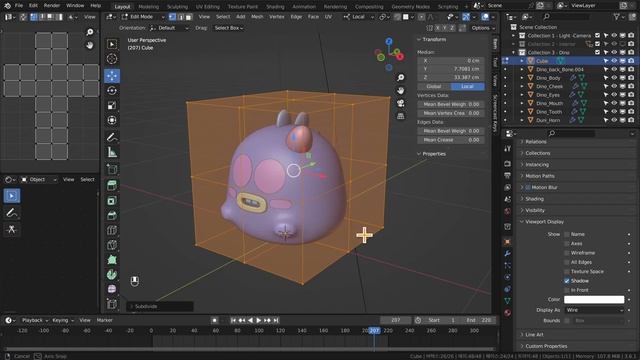640x360 pixels.
Task: Open the Local transform orientation dropdown
Action: pos(359,17)
